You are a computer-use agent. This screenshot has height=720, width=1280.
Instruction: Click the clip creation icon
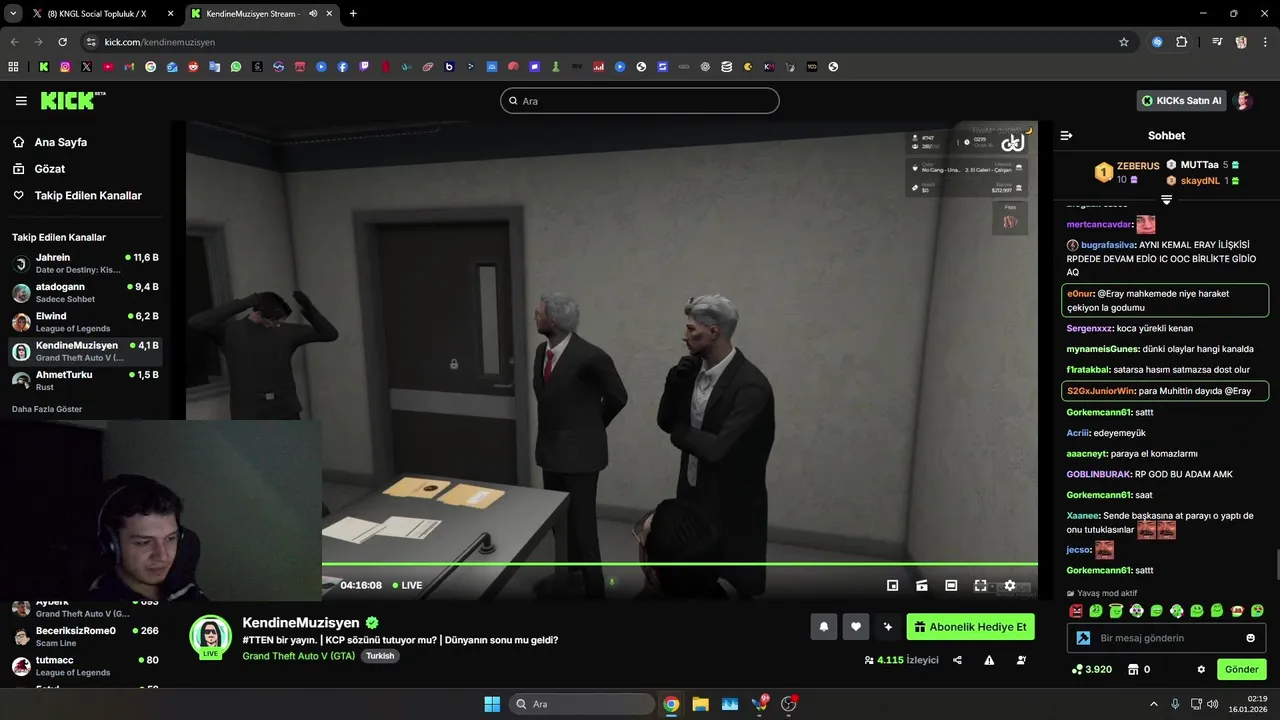(922, 585)
